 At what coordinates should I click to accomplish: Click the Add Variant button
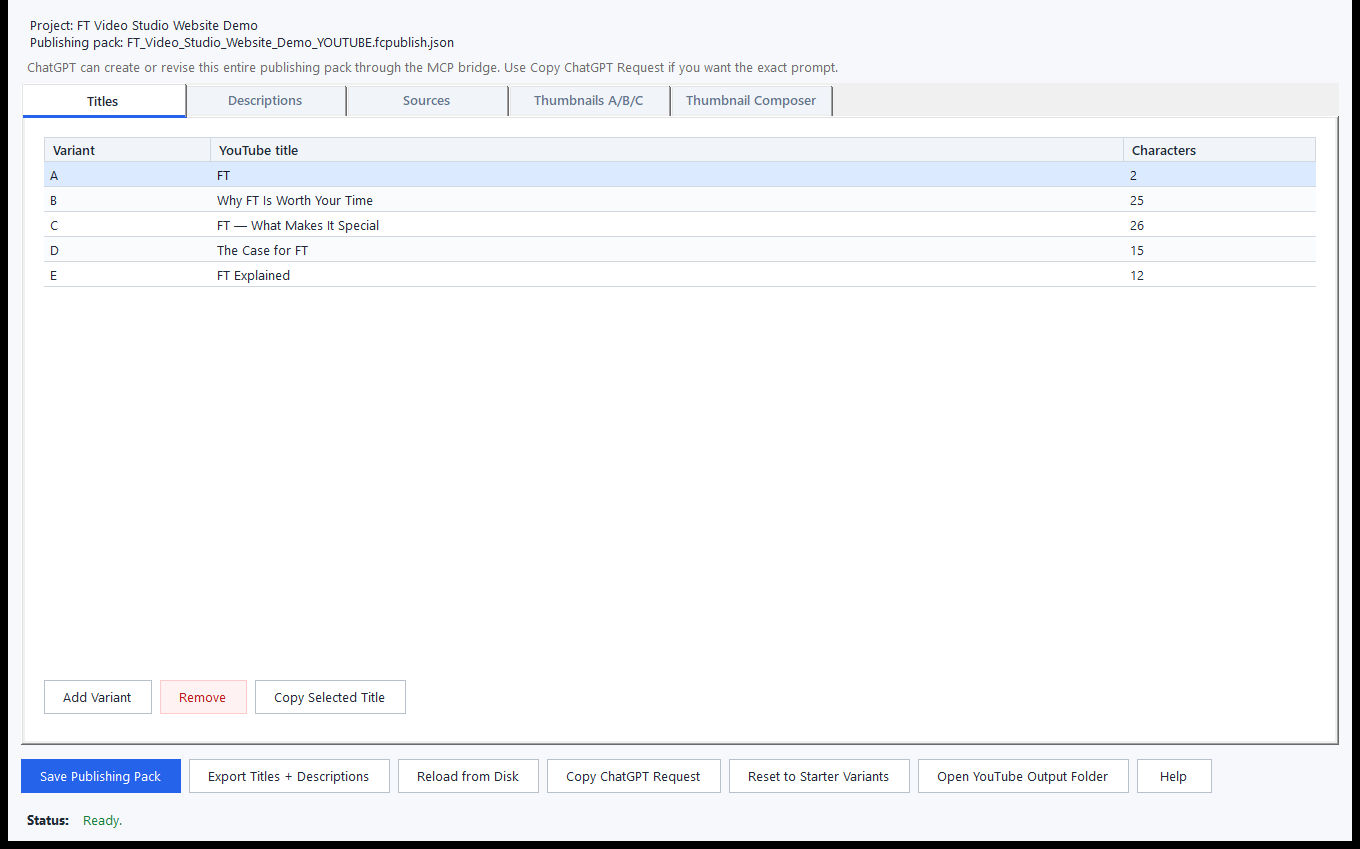point(97,697)
